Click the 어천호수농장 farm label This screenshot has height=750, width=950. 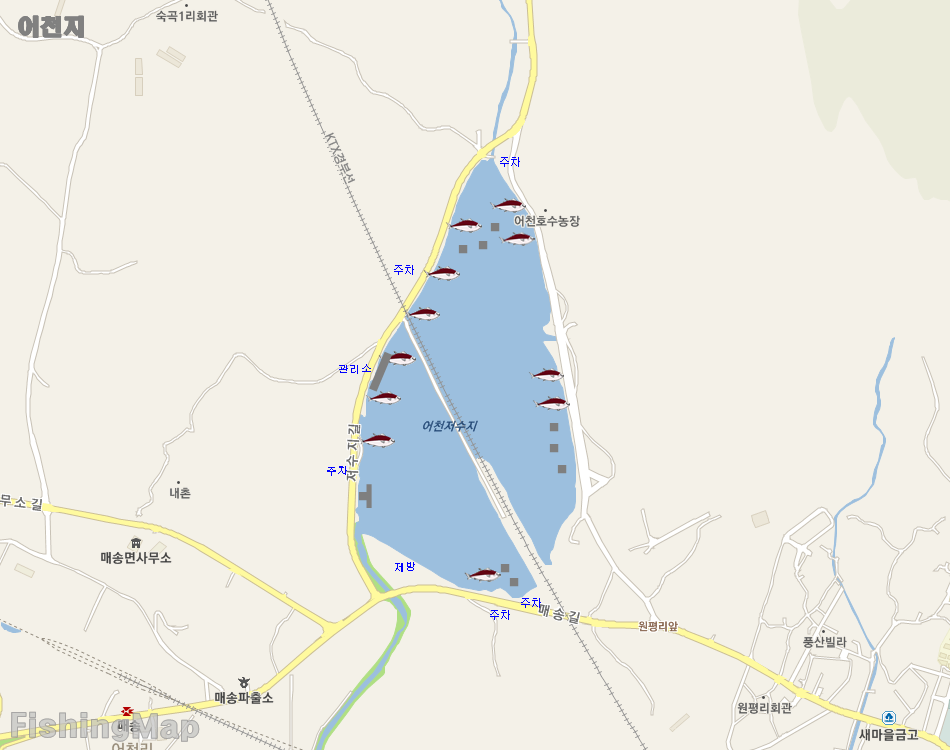tap(547, 221)
